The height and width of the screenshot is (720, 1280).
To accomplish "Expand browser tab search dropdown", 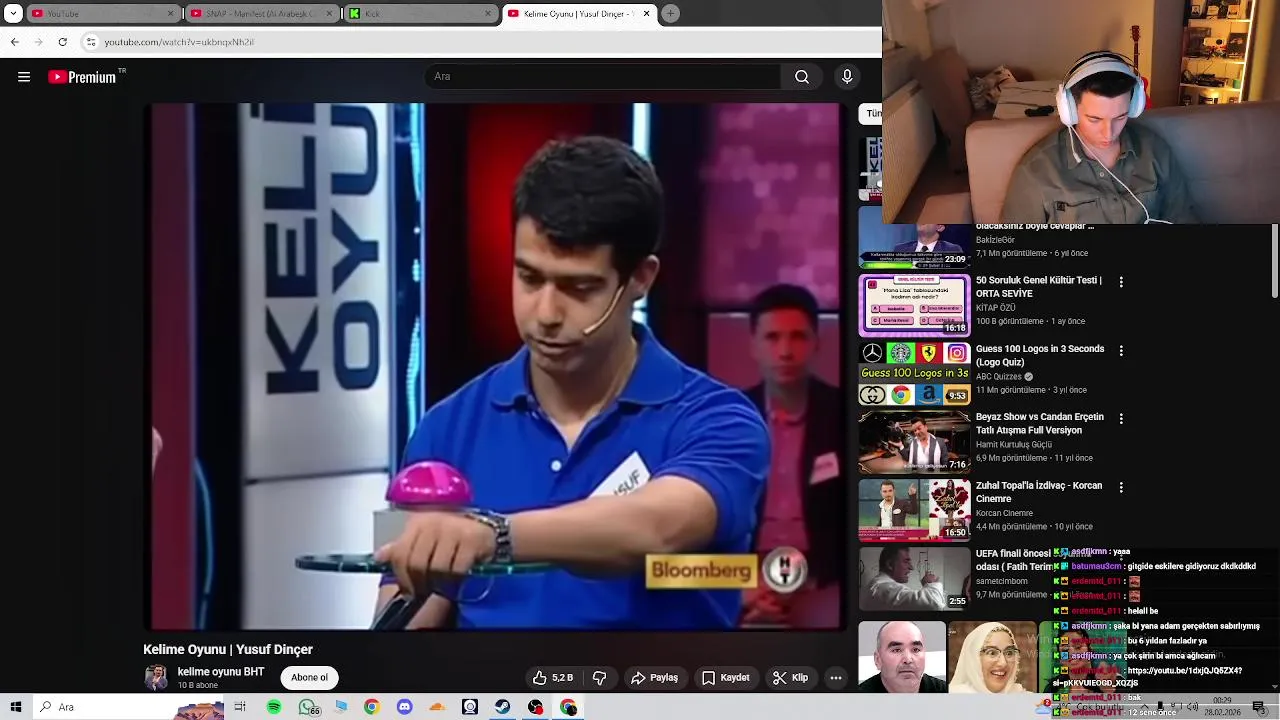I will point(13,13).
